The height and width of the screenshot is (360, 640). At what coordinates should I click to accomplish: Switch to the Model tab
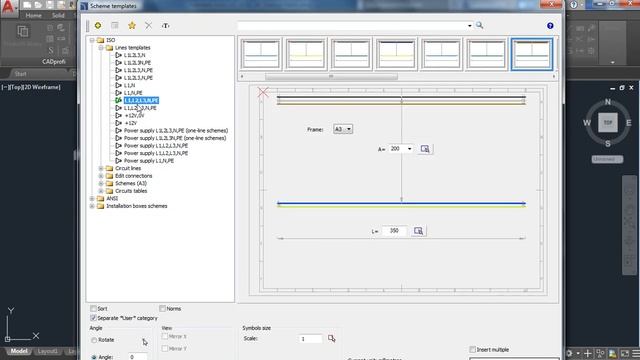point(19,351)
